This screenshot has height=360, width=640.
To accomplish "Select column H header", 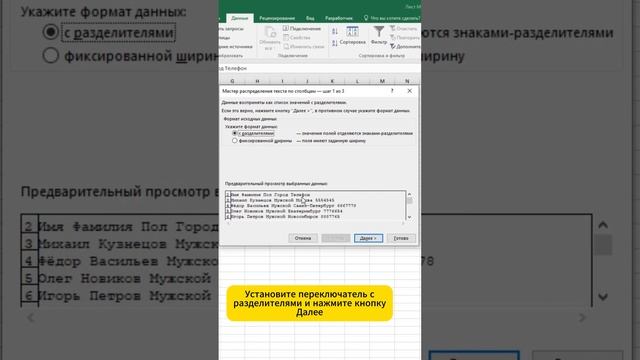I will pyautogui.click(x=257, y=81).
